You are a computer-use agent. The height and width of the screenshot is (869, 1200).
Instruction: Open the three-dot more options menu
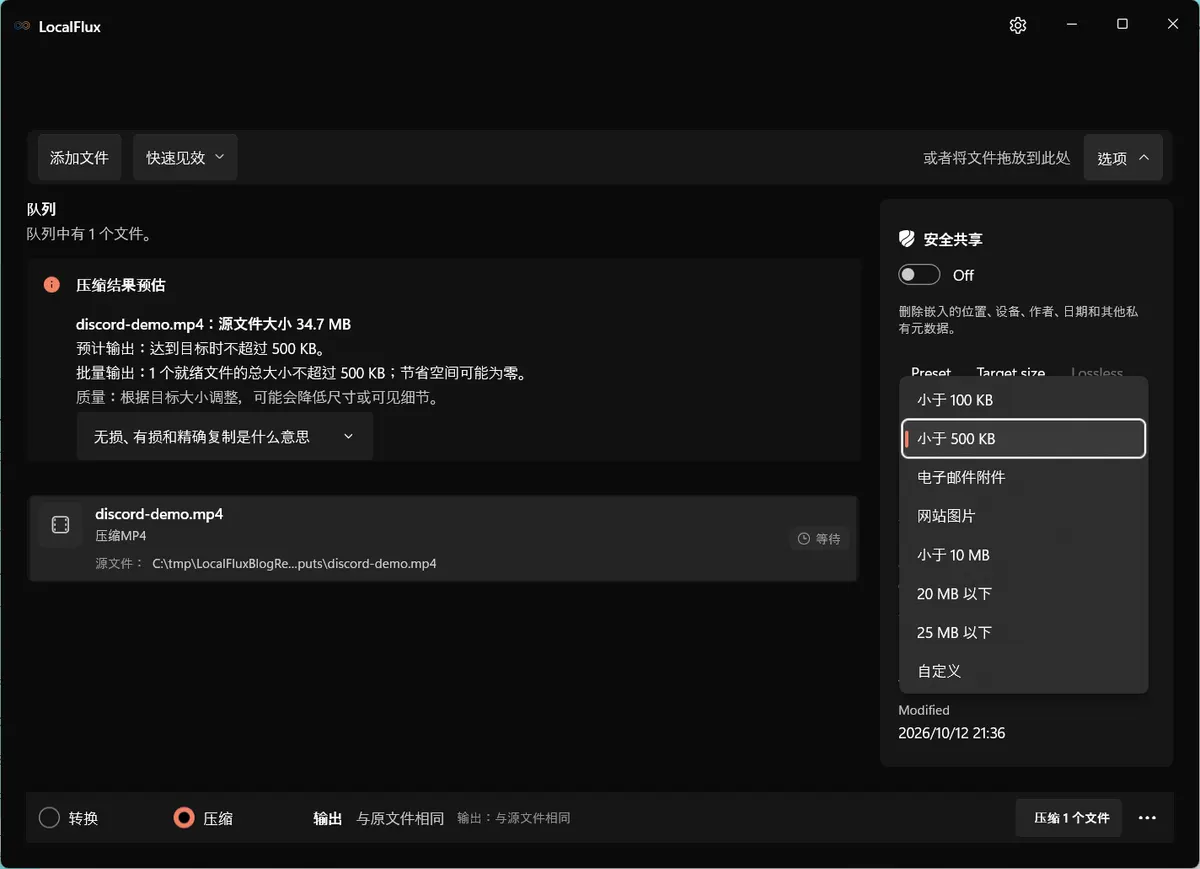point(1147,818)
